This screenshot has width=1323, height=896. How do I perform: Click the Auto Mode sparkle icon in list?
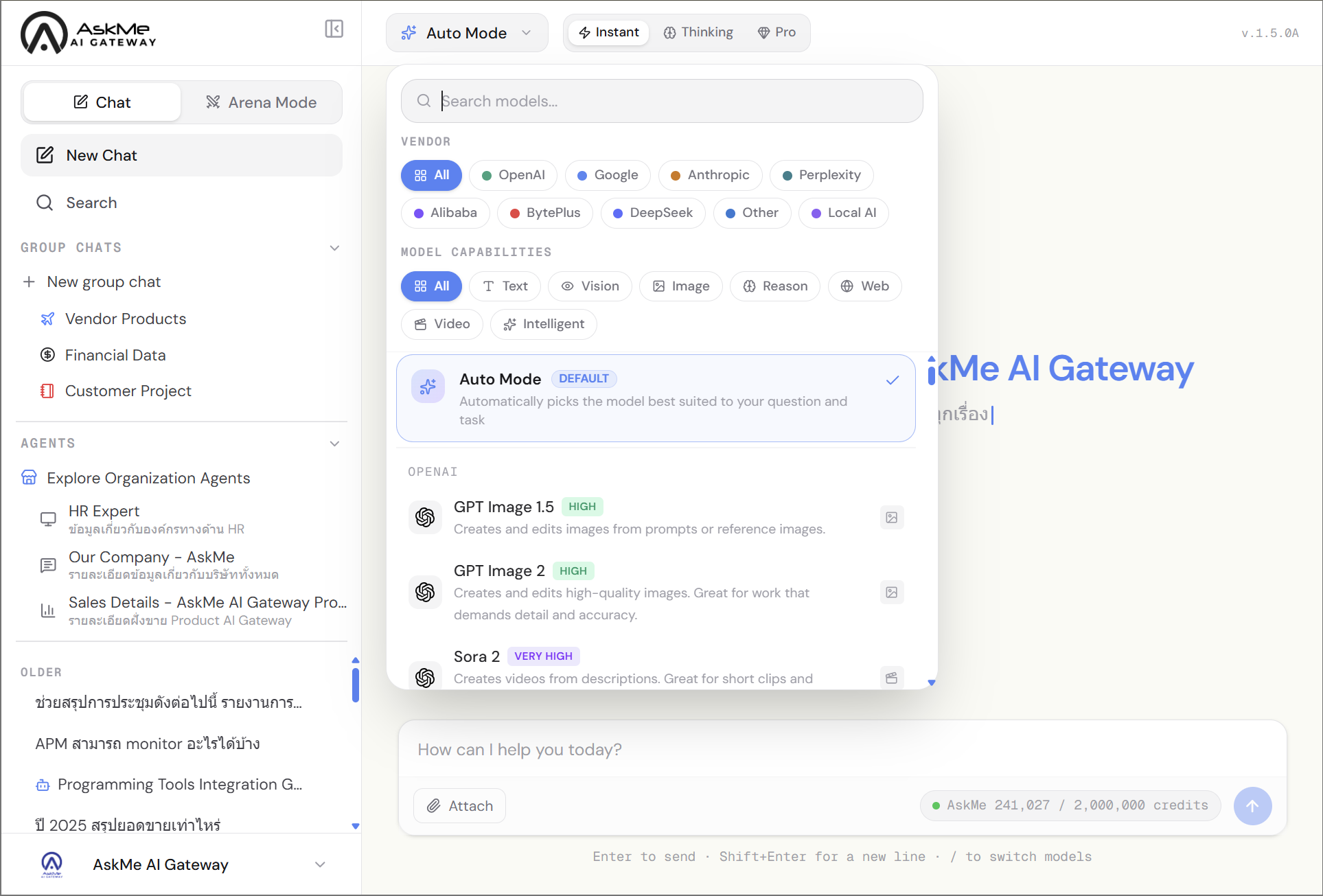click(x=428, y=387)
